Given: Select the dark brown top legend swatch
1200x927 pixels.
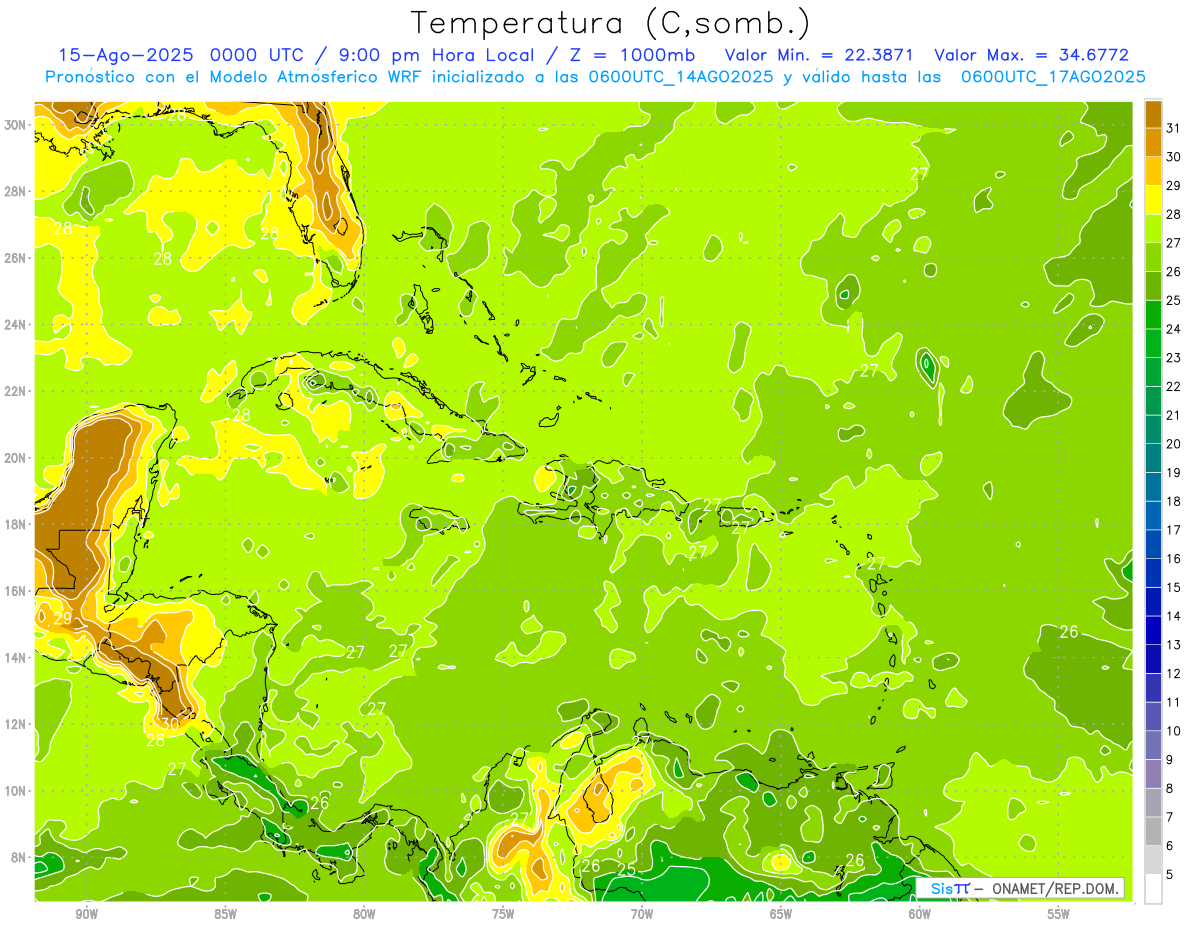Looking at the screenshot, I should [1153, 115].
